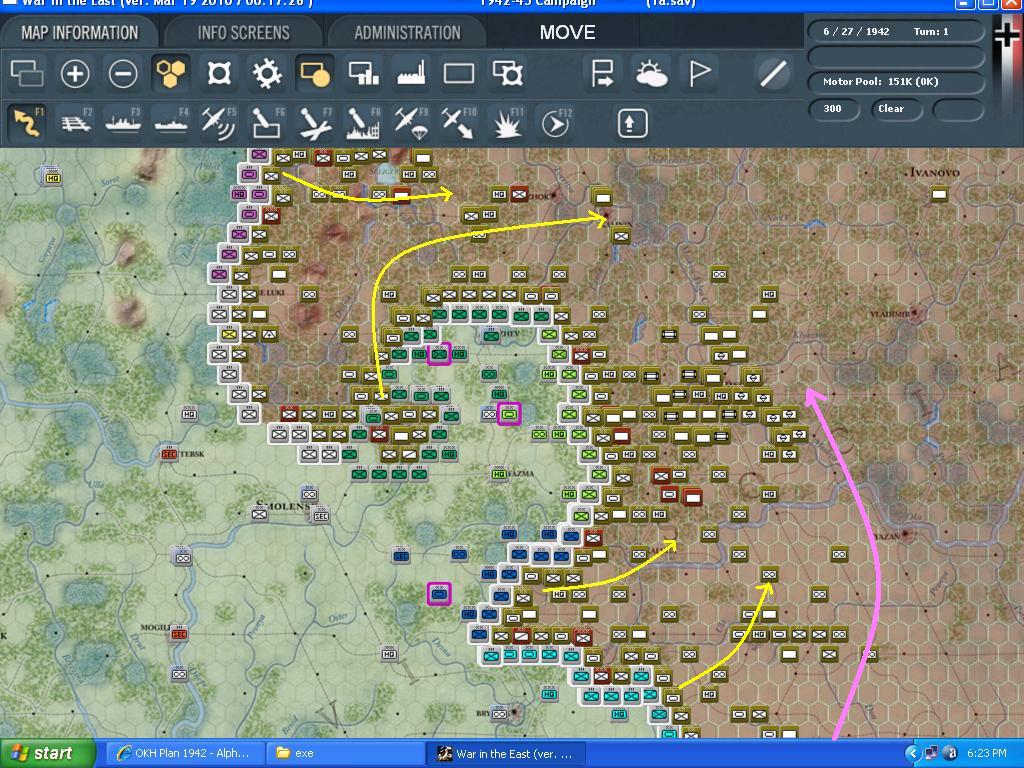Select the F10 air transfer mode

coord(460,123)
